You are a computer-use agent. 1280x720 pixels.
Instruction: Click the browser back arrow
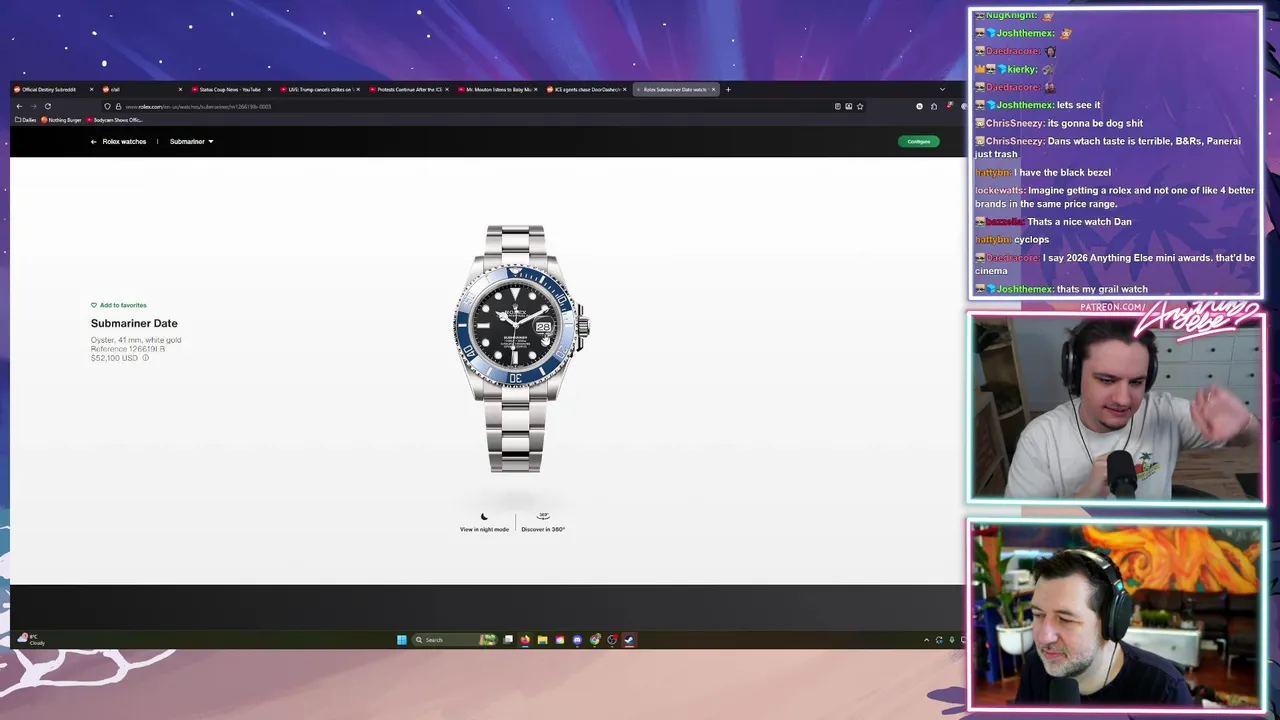click(x=19, y=106)
